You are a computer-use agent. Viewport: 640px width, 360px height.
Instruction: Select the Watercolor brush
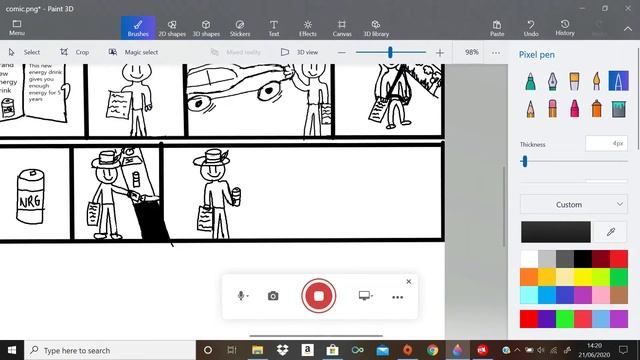596,81
